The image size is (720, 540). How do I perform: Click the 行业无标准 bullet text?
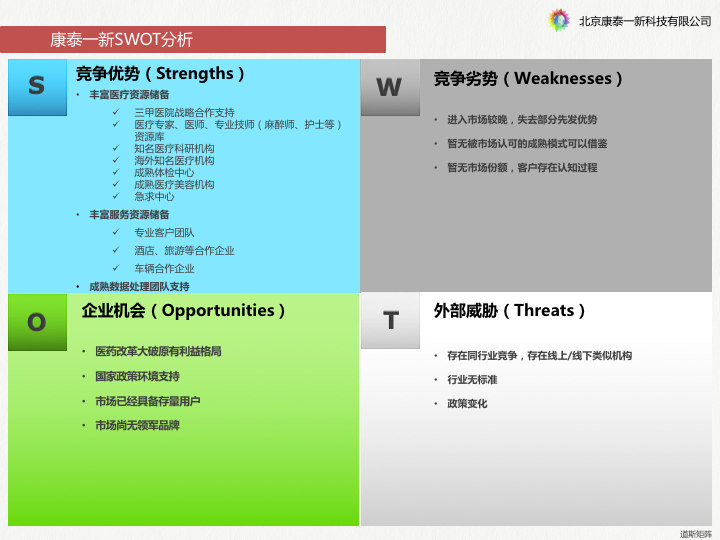click(472, 380)
